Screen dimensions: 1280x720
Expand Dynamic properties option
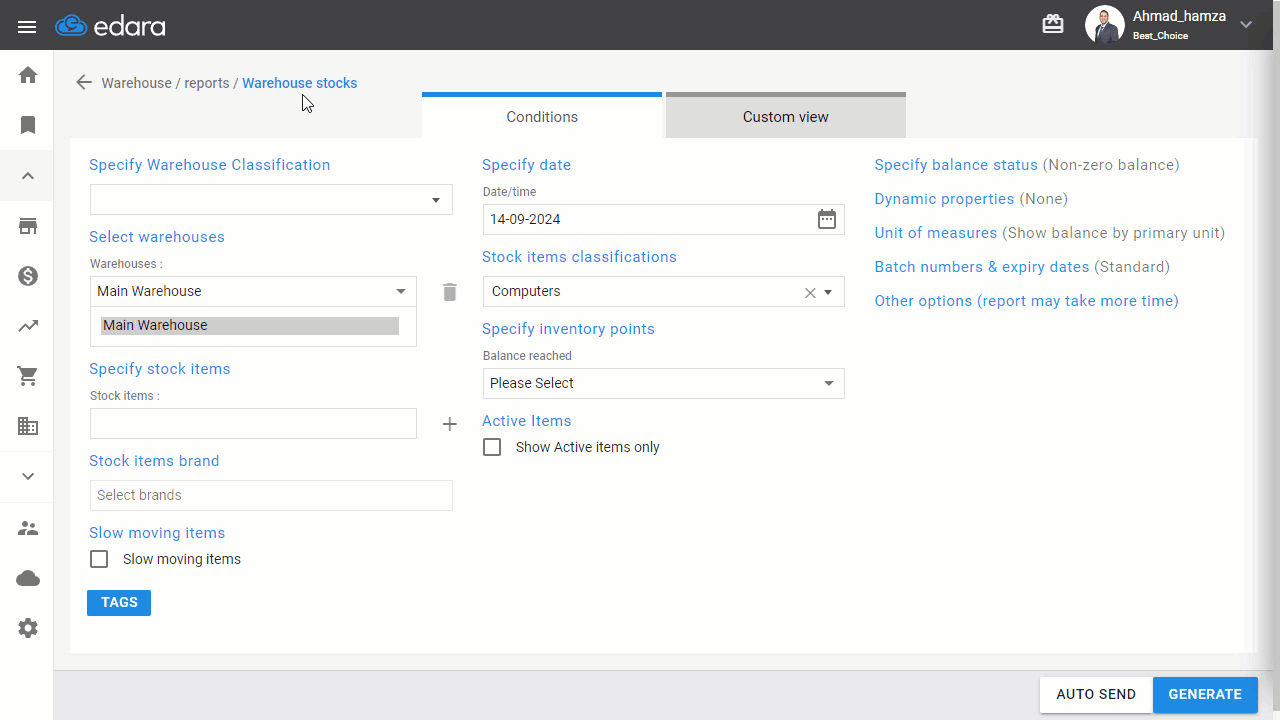(x=971, y=199)
